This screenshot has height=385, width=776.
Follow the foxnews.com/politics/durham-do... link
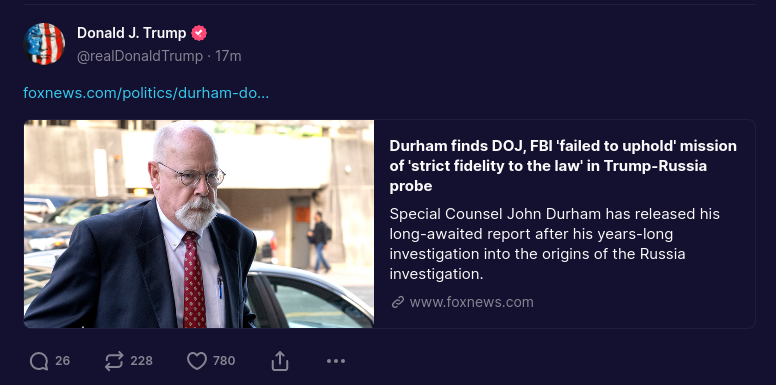146,93
